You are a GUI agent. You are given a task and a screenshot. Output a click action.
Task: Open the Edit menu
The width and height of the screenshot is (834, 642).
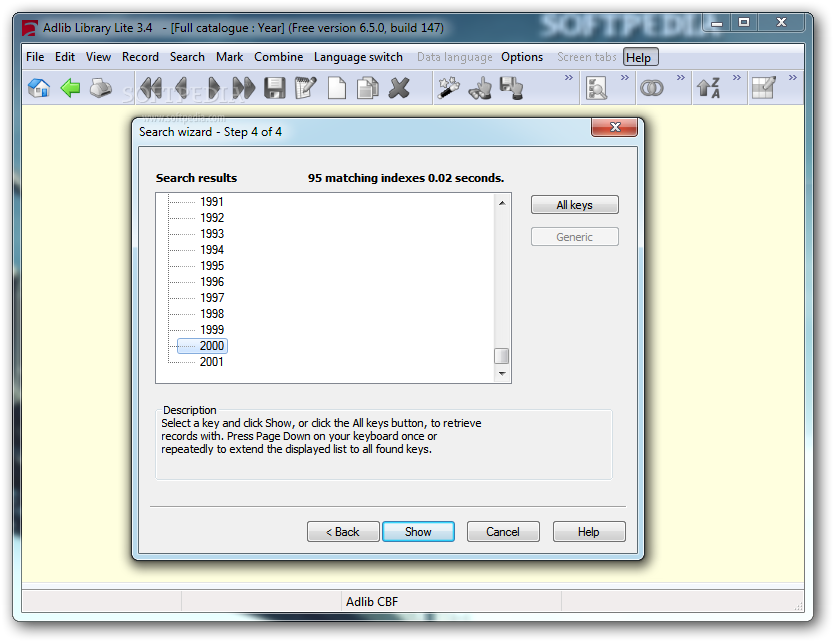[65, 57]
